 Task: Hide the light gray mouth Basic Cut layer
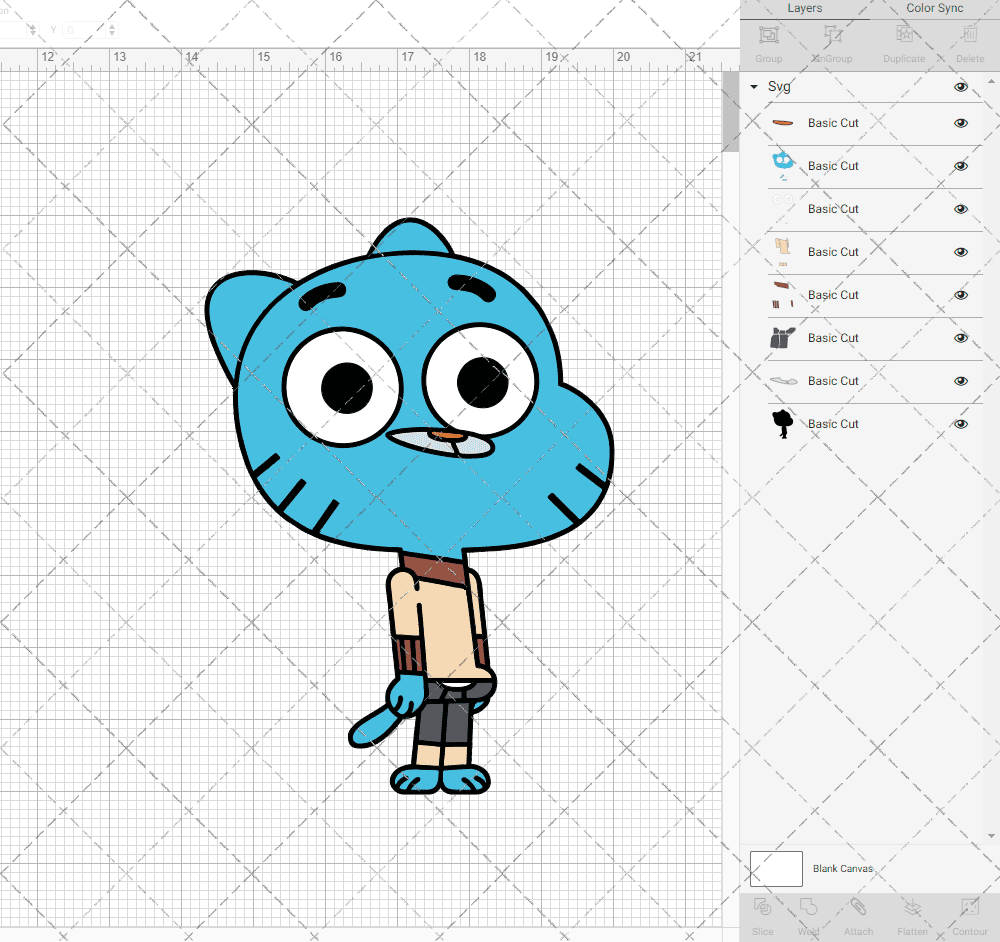960,381
